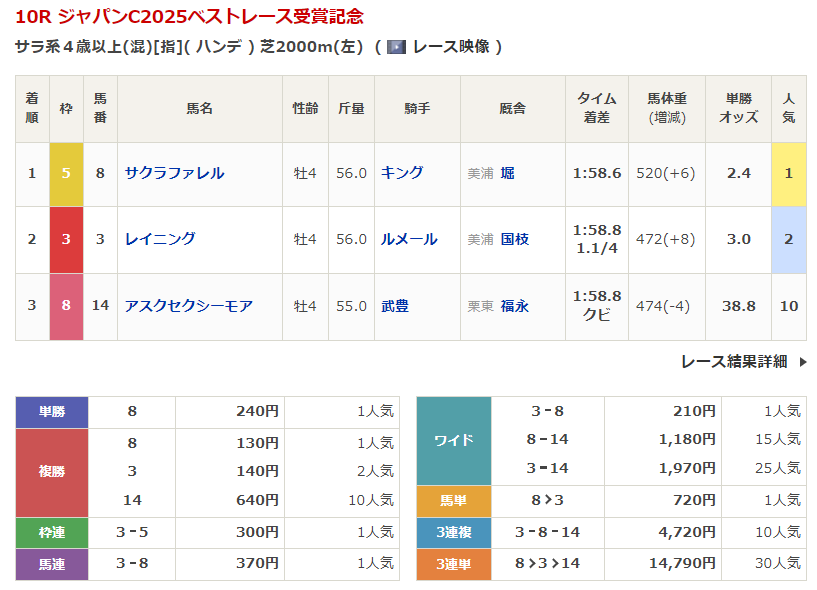Select horse アスクセクシーモア
Viewport: 817px width, 590px height.
(188, 306)
